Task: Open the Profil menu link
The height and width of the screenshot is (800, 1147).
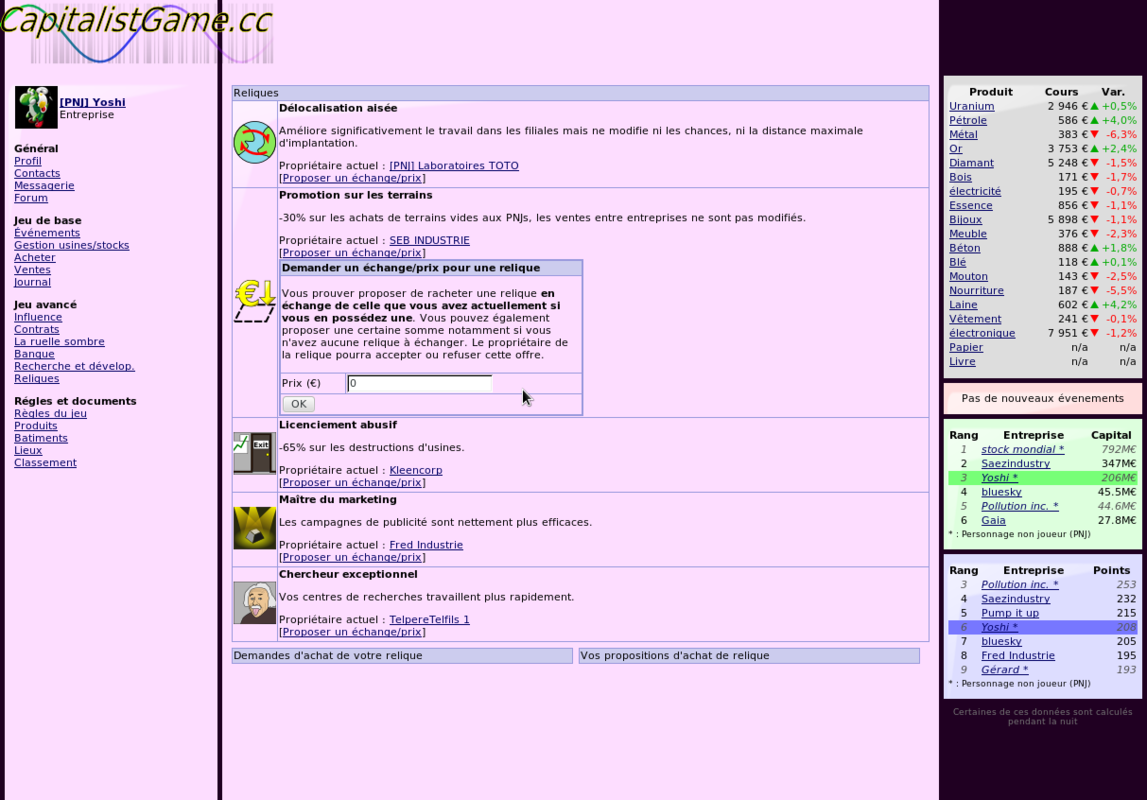Action: point(28,161)
